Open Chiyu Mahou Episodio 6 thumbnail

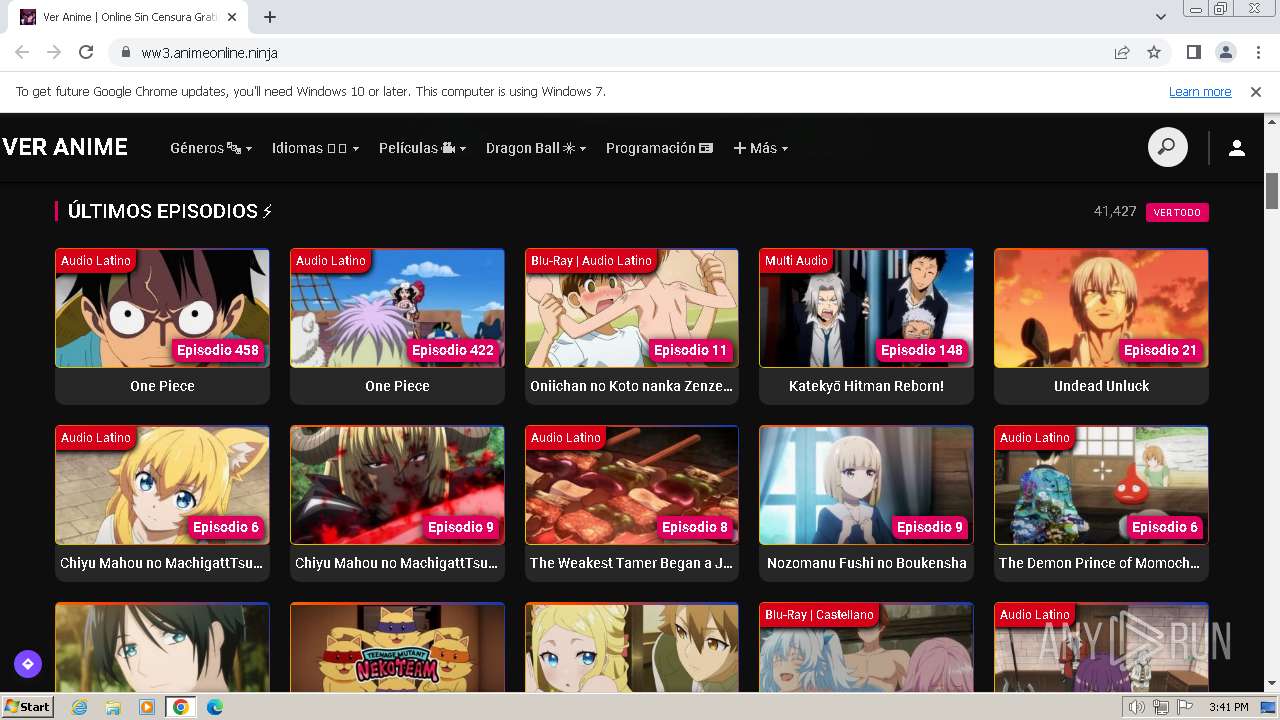click(x=162, y=485)
